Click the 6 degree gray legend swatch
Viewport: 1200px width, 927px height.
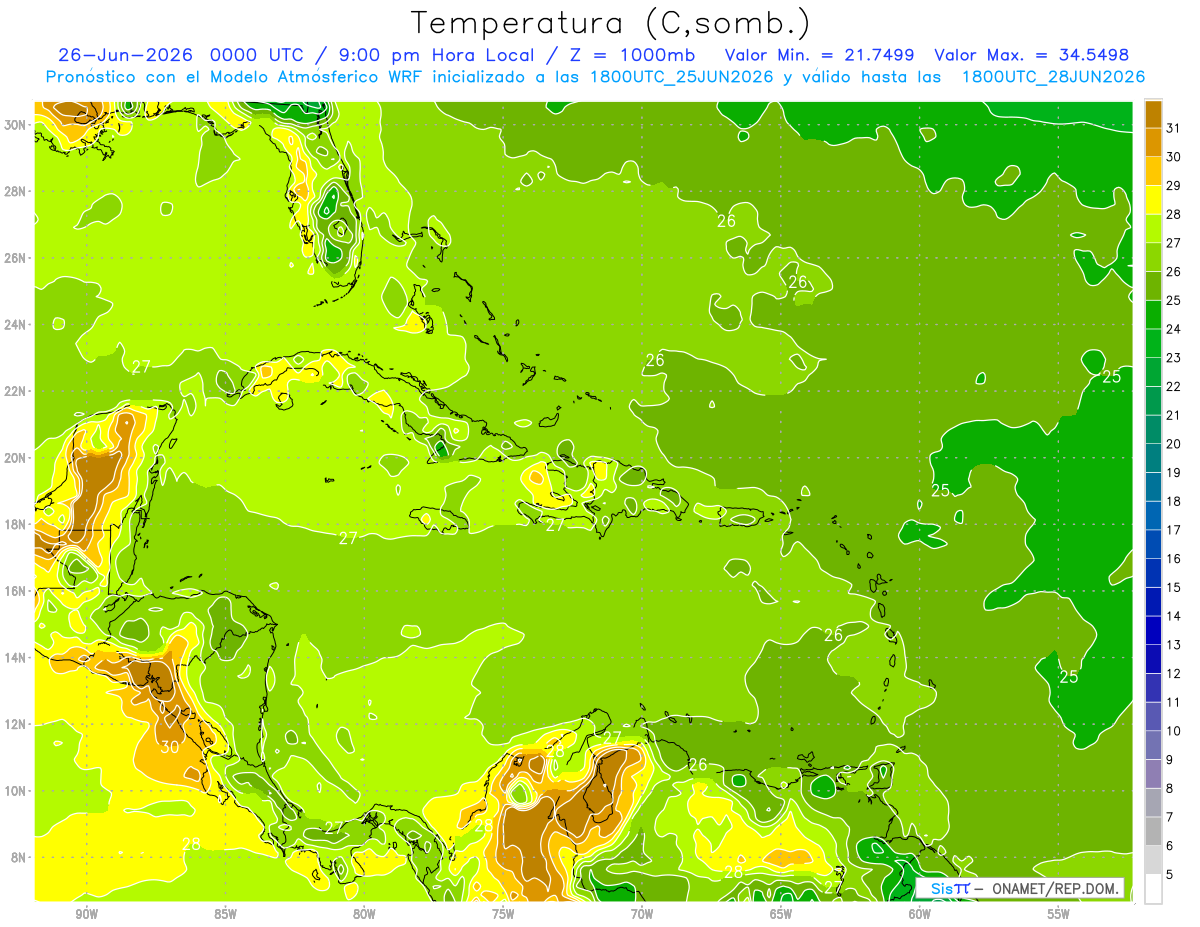1153,831
